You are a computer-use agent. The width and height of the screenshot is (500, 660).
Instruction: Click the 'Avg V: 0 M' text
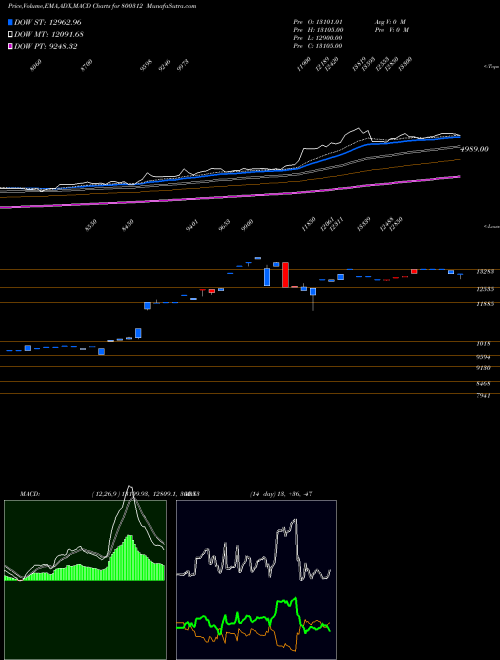tap(391, 21)
